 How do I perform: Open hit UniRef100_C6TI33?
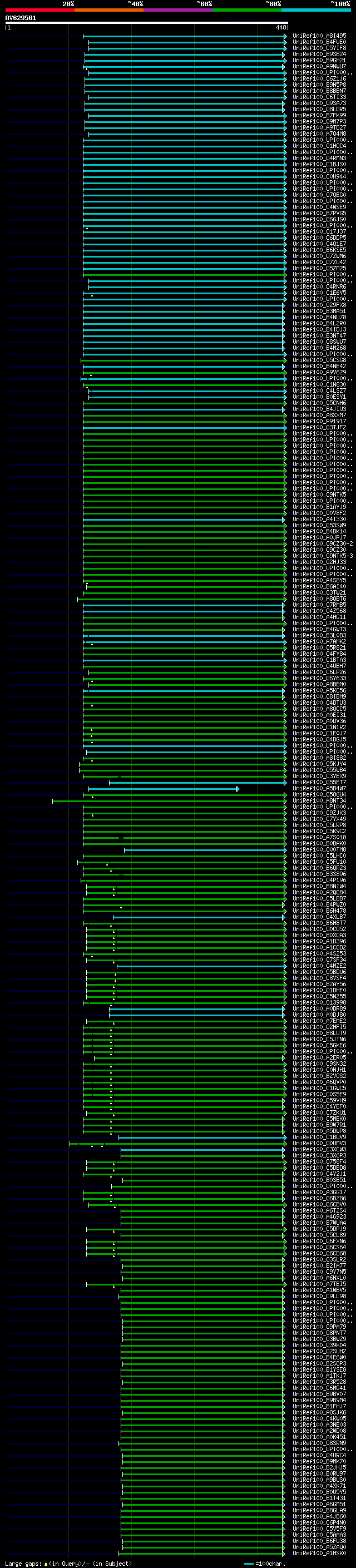pos(319,97)
